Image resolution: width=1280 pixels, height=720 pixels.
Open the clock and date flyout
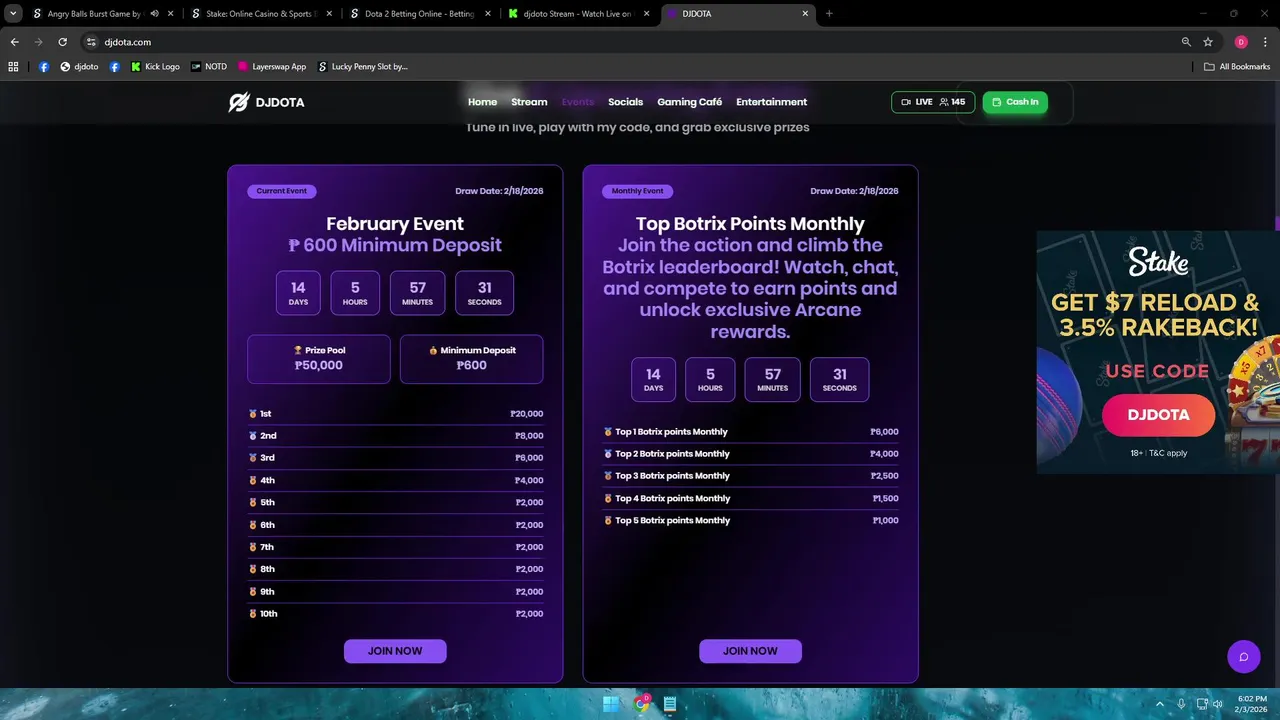(1252, 704)
